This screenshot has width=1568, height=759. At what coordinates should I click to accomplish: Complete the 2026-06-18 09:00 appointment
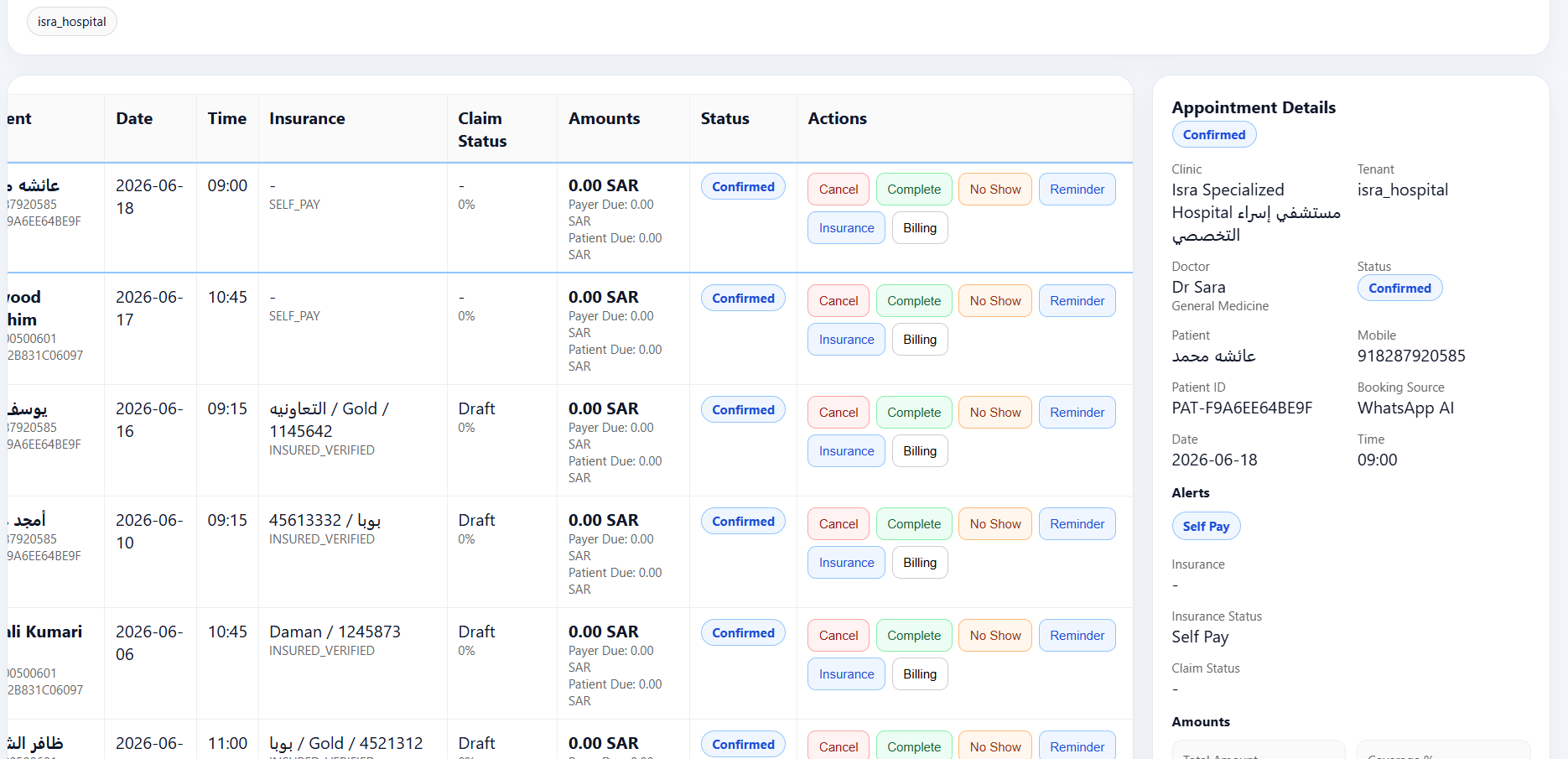(914, 190)
